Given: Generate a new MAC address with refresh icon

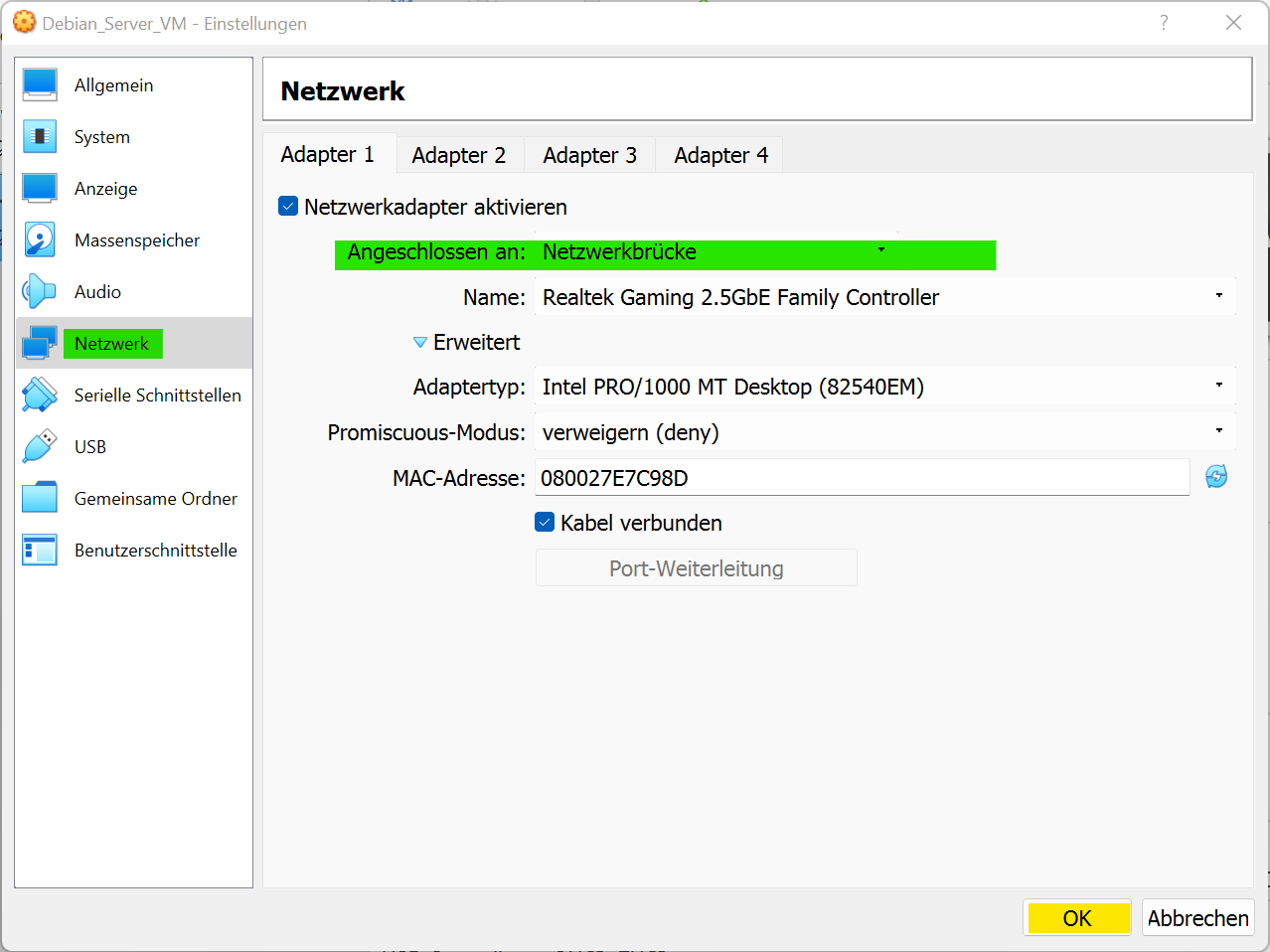Looking at the screenshot, I should [1216, 477].
